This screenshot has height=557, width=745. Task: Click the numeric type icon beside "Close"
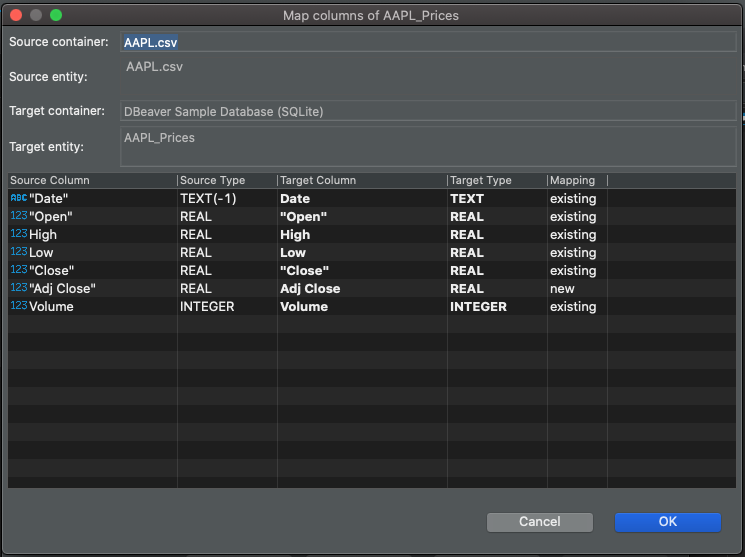pos(19,270)
